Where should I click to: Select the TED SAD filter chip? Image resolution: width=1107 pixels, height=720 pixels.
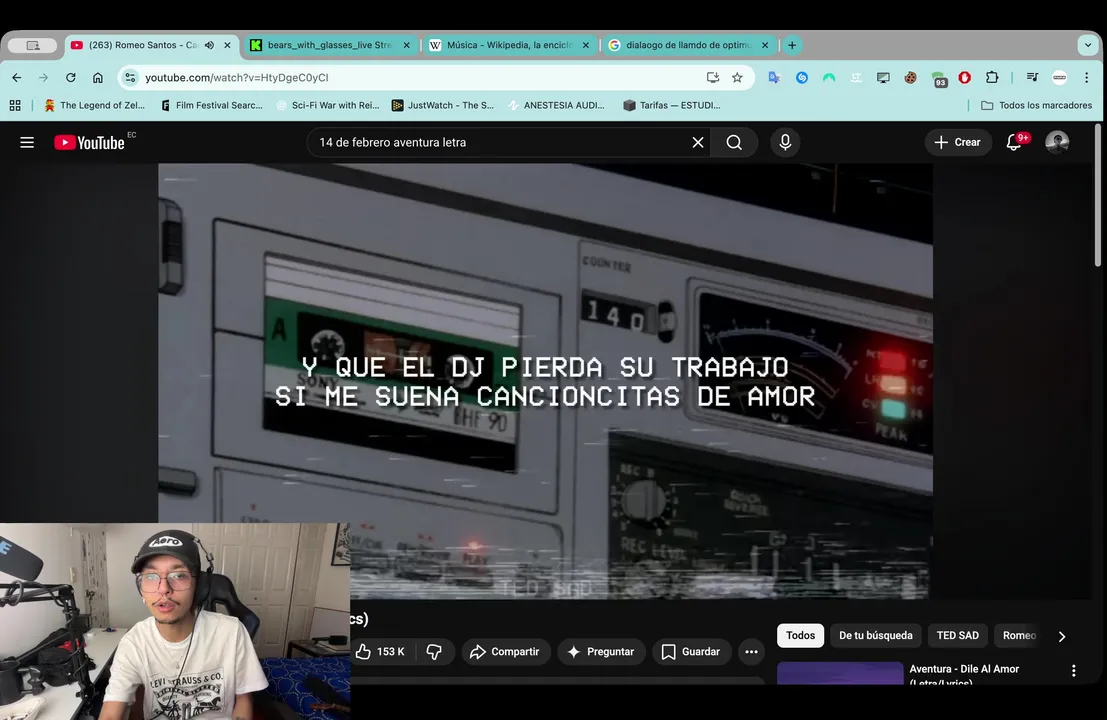point(957,635)
